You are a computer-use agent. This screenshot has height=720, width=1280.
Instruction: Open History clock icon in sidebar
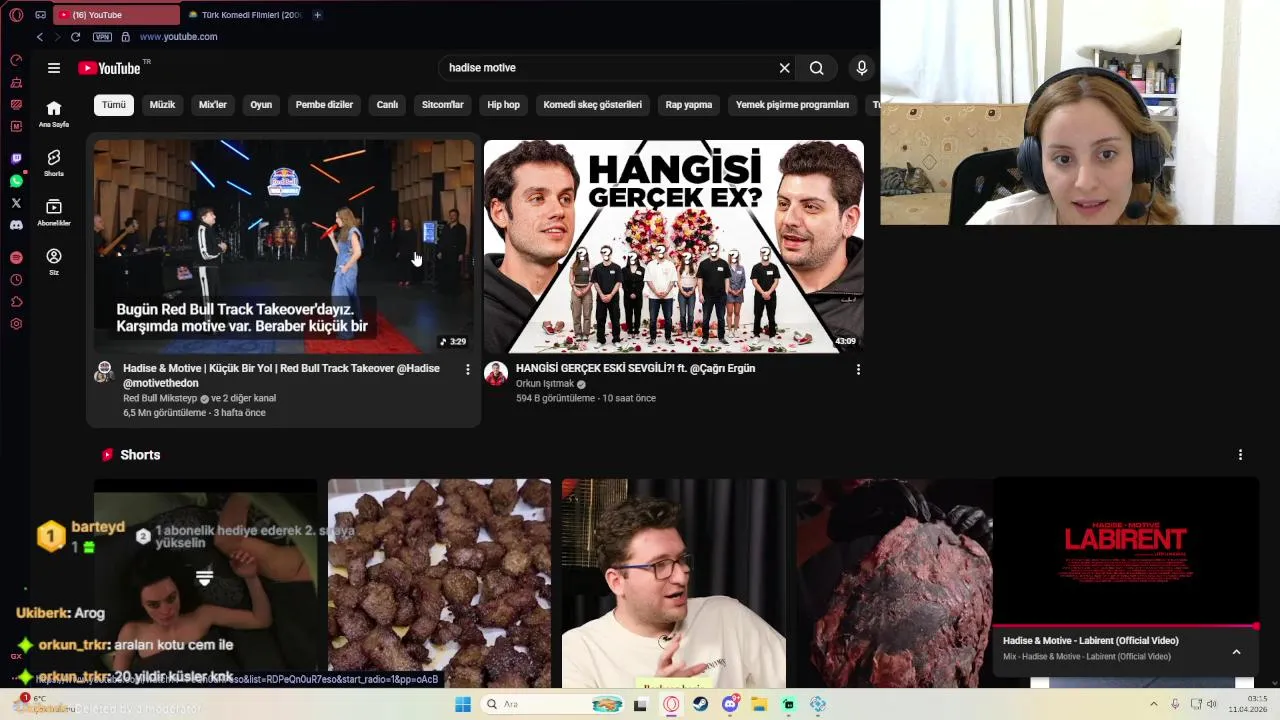click(x=16, y=280)
